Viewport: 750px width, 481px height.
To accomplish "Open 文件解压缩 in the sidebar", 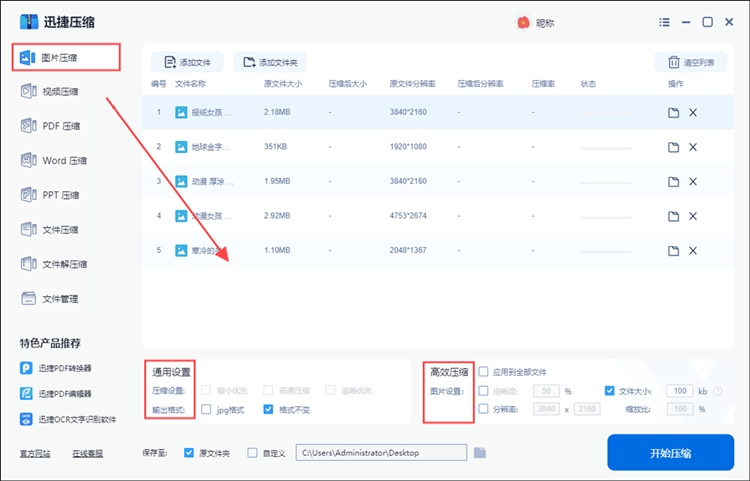I will point(66,264).
